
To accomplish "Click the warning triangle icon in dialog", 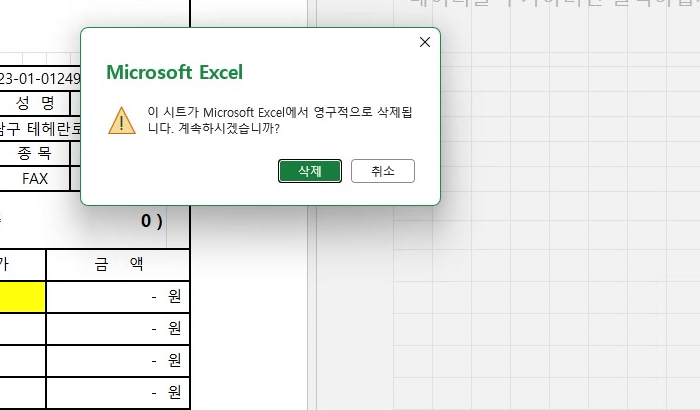I will coord(122,121).
